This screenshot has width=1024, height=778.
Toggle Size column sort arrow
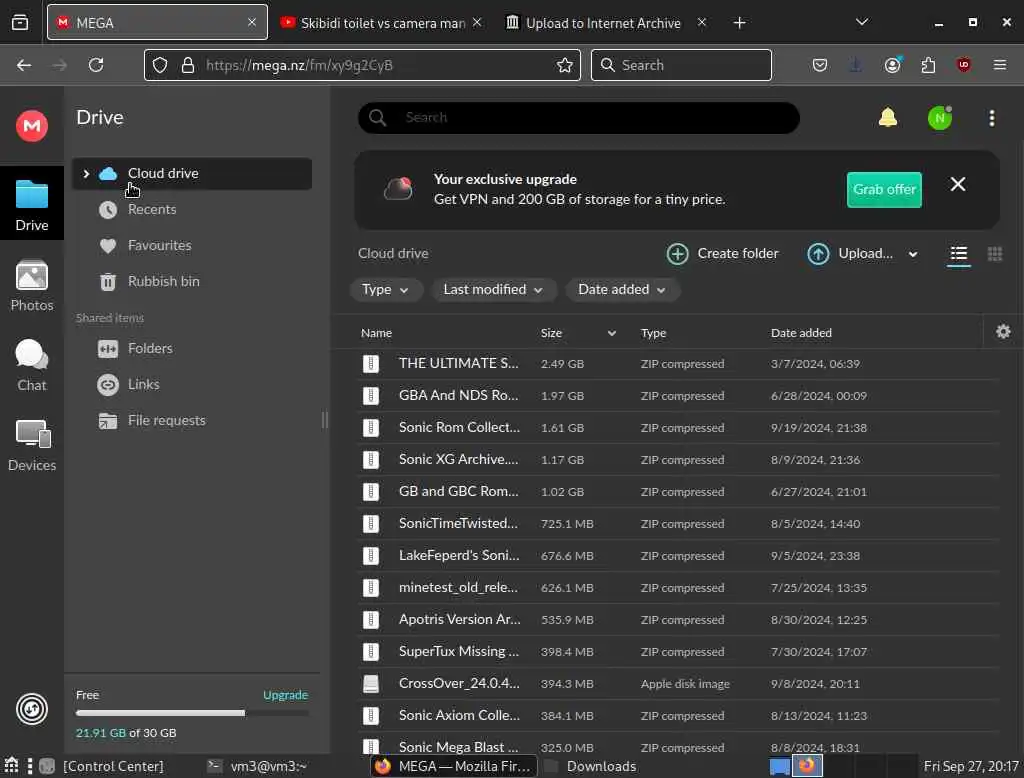point(611,333)
